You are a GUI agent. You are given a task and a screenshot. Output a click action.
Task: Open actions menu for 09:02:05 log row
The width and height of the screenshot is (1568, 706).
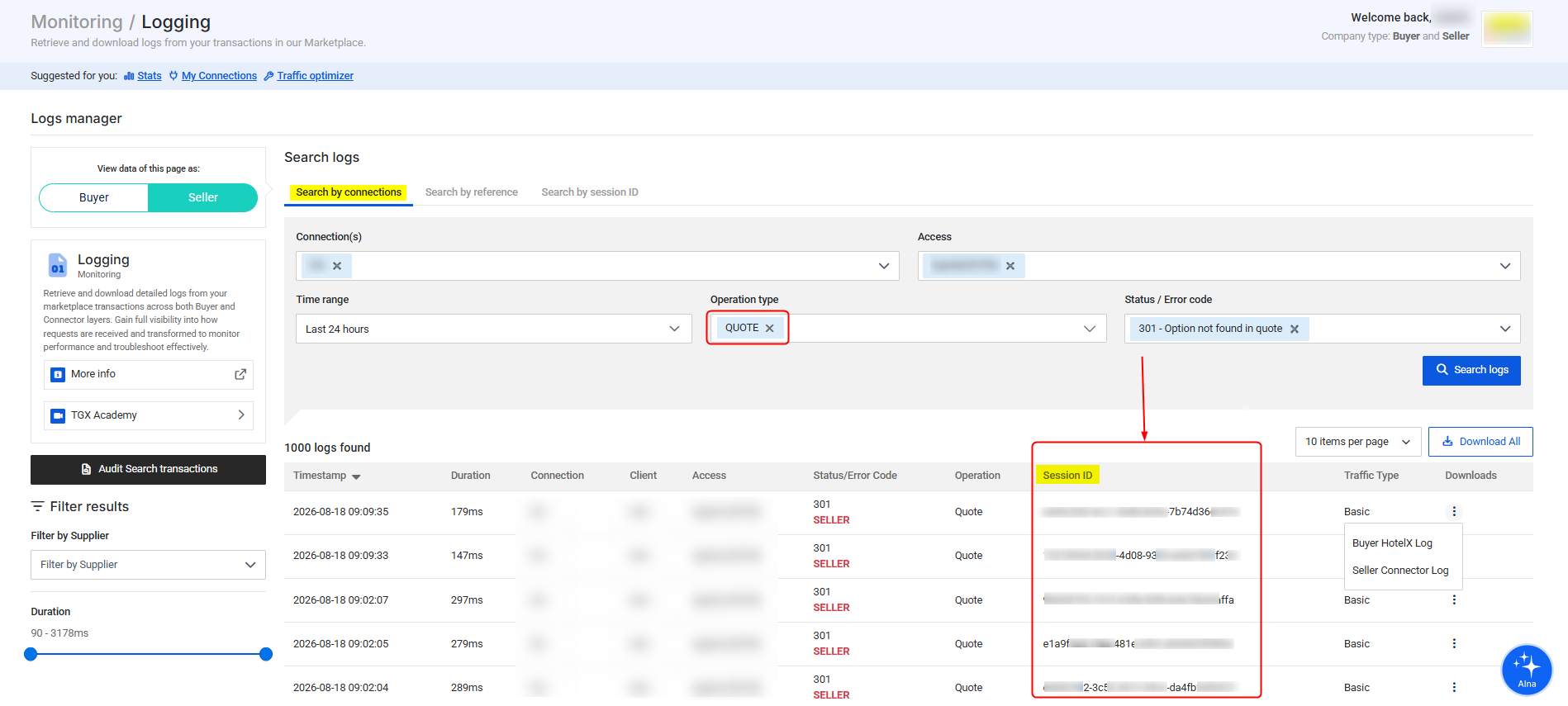click(1454, 644)
